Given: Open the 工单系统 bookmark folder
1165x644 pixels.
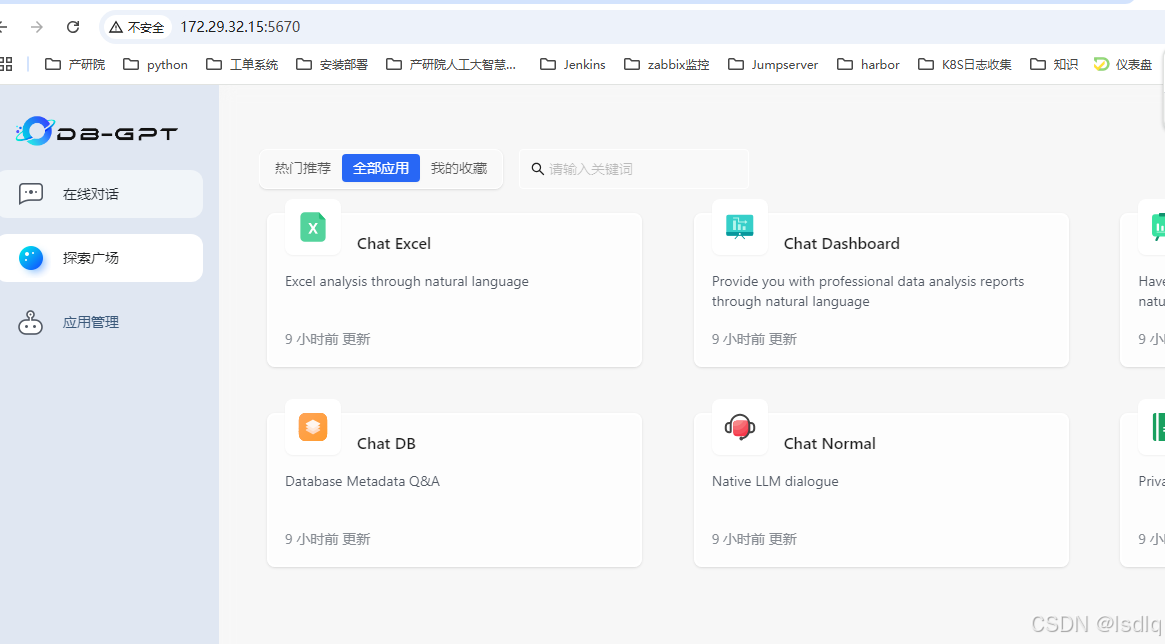Looking at the screenshot, I should [242, 65].
